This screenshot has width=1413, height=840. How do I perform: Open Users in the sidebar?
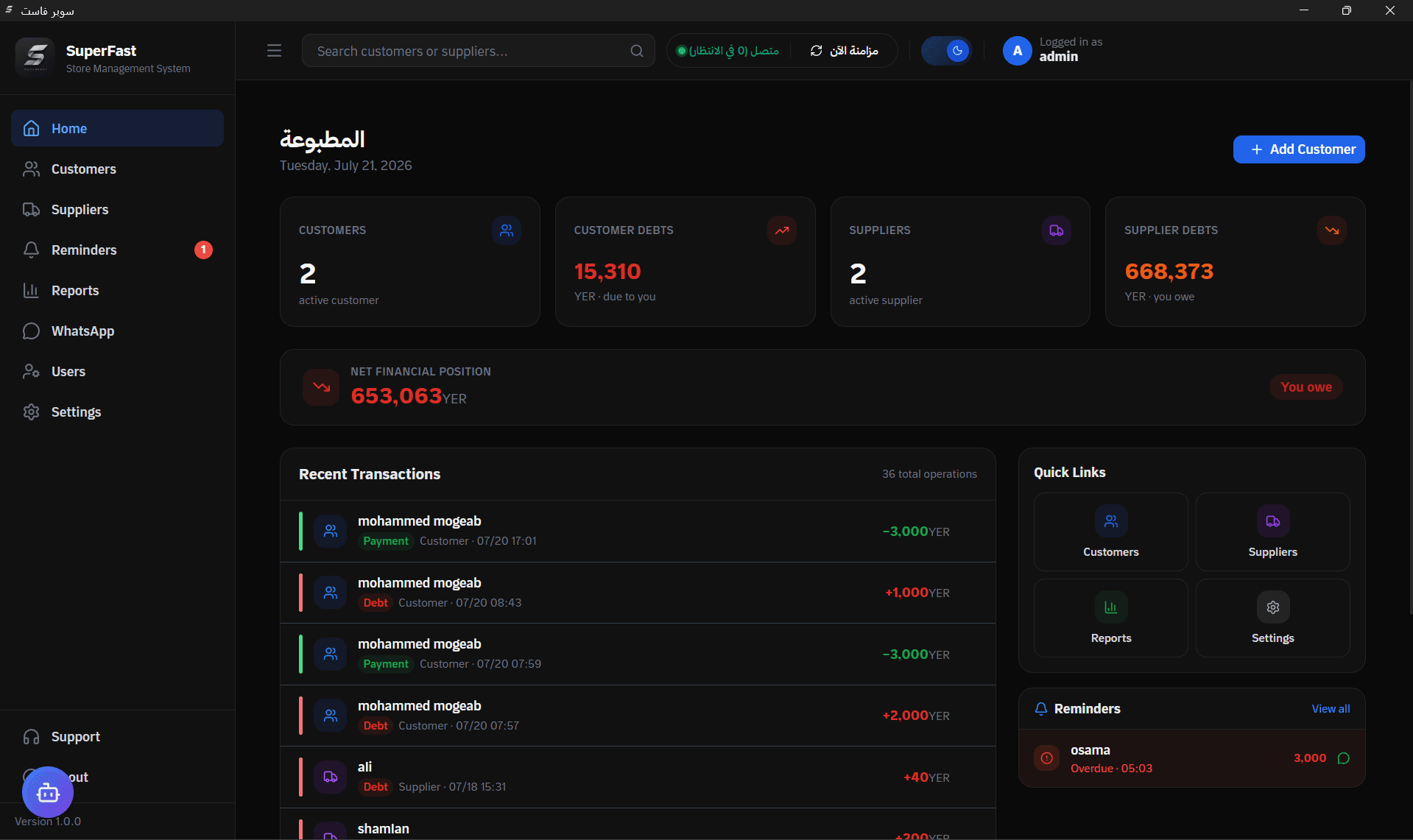[x=117, y=371]
